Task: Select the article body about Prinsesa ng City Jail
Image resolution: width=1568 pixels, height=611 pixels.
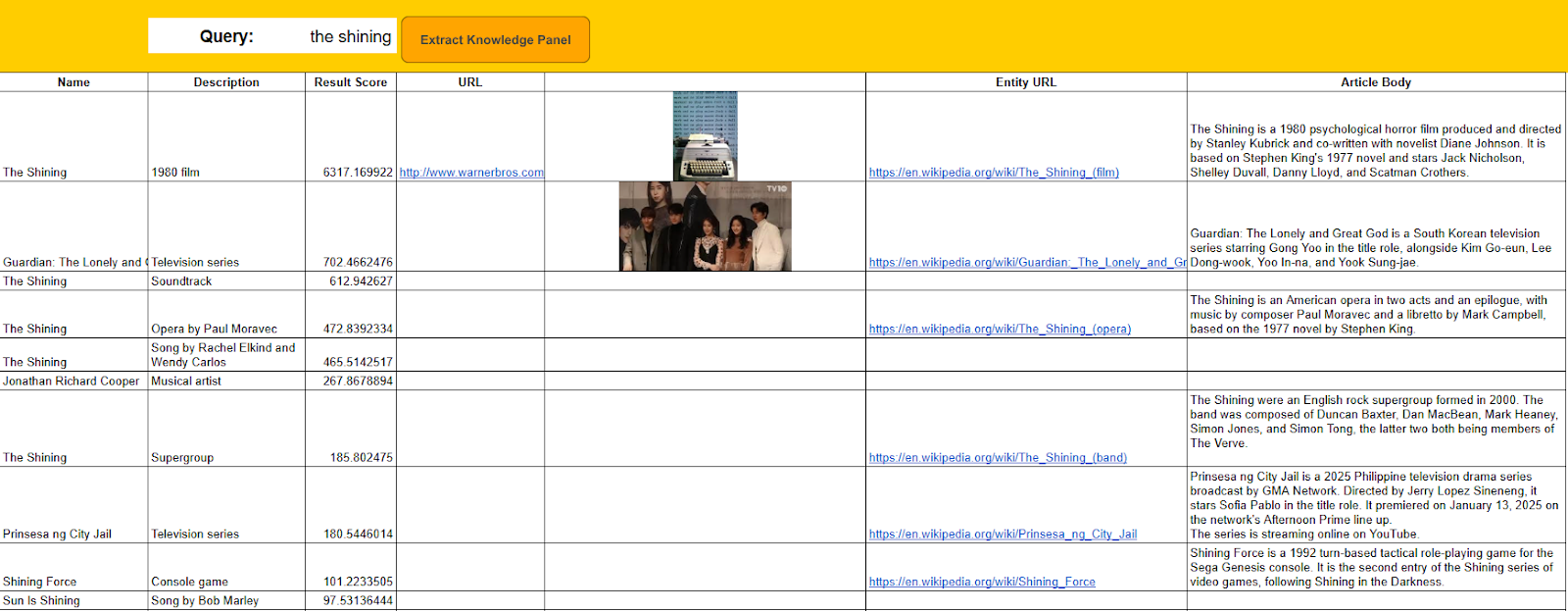Action: click(x=1376, y=505)
